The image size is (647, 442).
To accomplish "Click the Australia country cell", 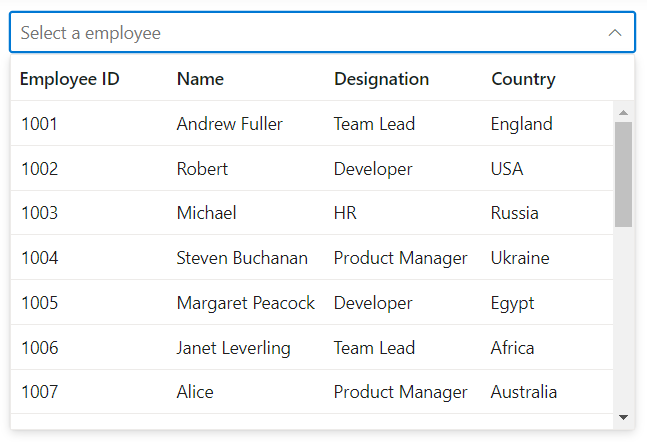I will pos(524,392).
